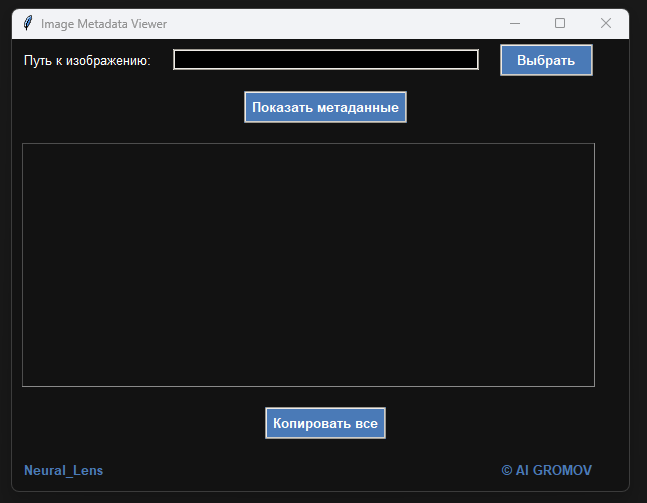Focus the image path input field
The image size is (647, 503).
tap(325, 60)
